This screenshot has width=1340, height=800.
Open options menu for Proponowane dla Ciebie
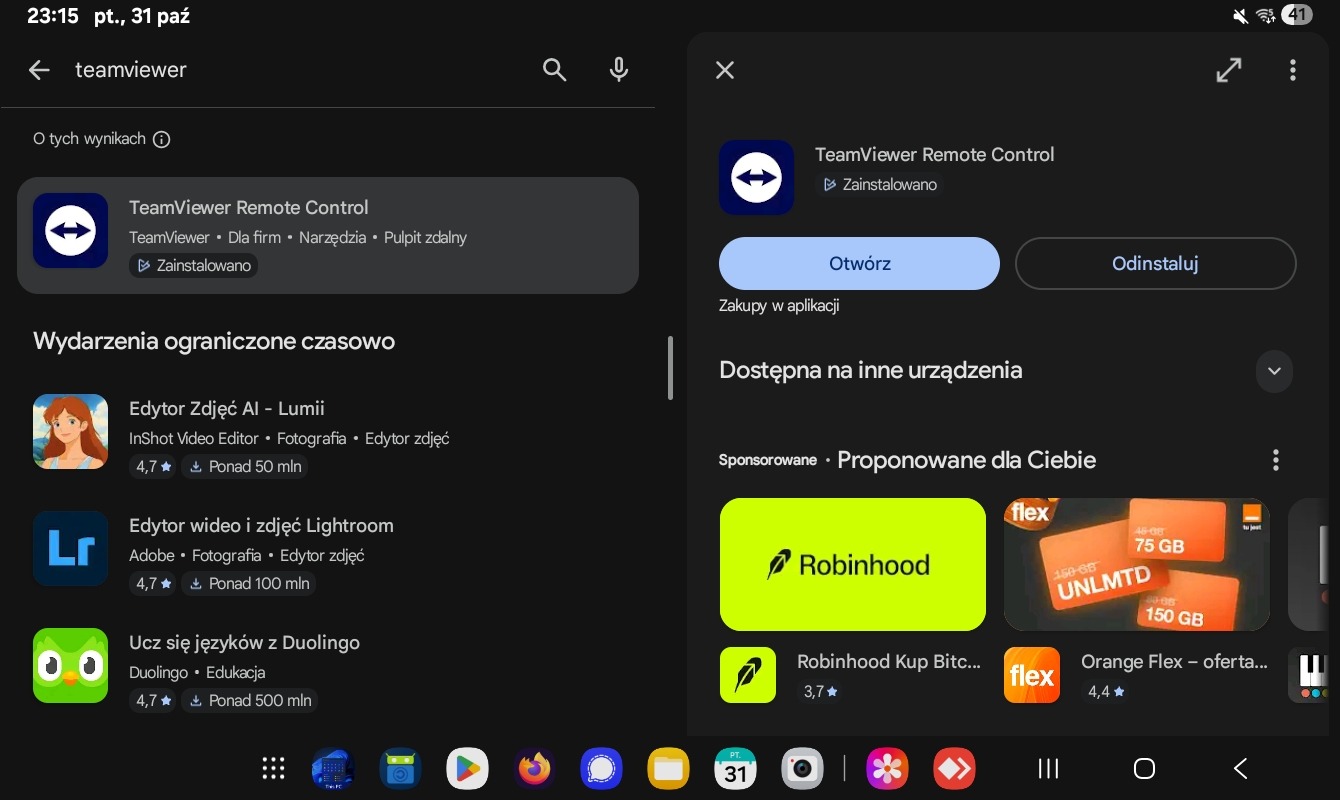point(1275,460)
